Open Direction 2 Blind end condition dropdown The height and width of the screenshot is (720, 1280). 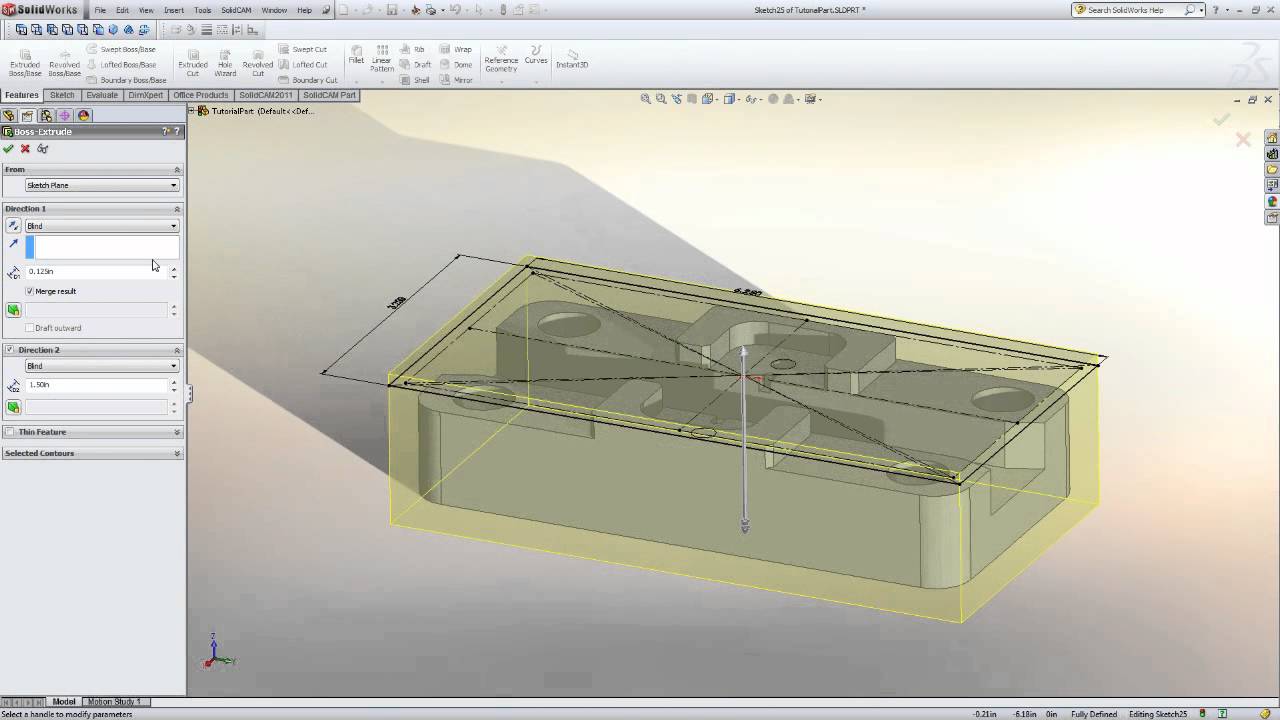point(101,366)
